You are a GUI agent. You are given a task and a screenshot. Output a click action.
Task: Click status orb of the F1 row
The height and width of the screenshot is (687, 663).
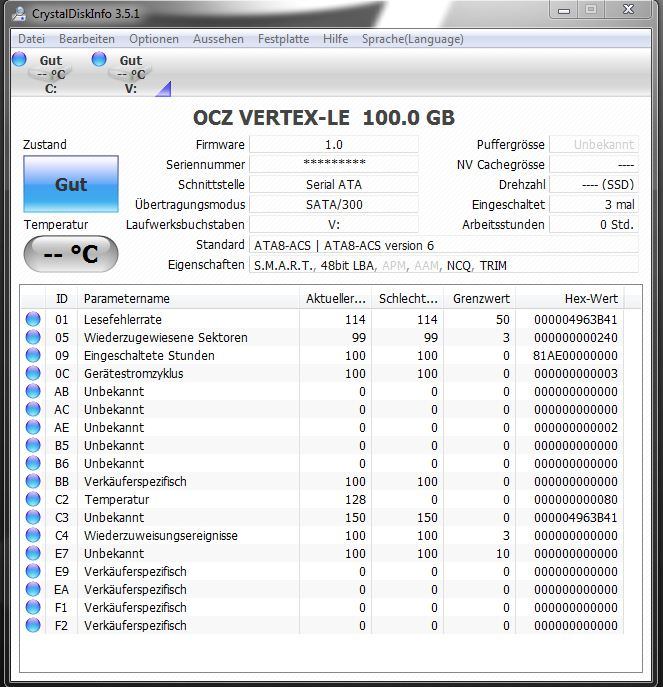33,607
